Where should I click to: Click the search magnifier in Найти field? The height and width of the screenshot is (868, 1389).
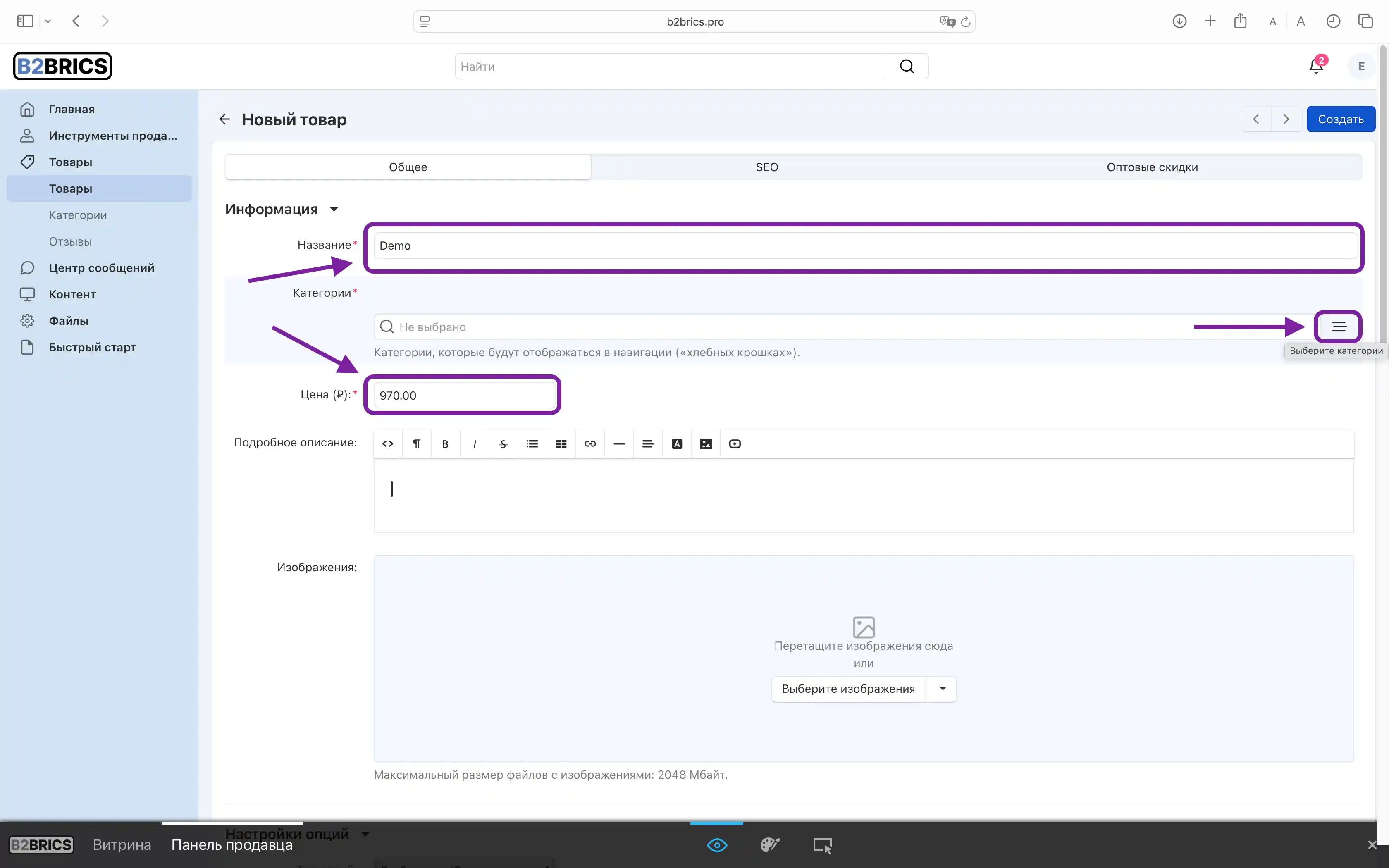pos(907,67)
